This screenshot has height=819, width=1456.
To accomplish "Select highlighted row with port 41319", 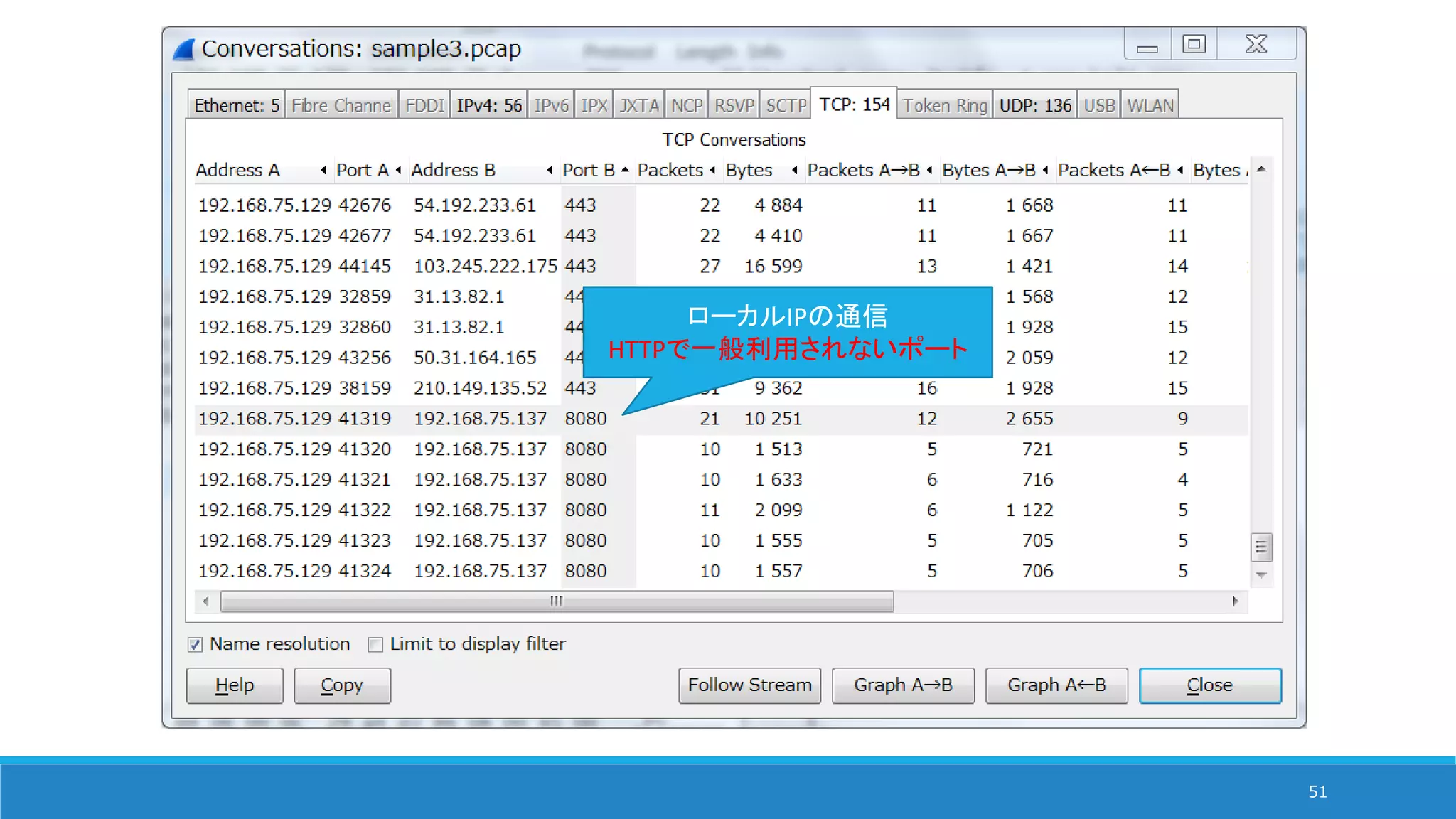I will point(721,419).
